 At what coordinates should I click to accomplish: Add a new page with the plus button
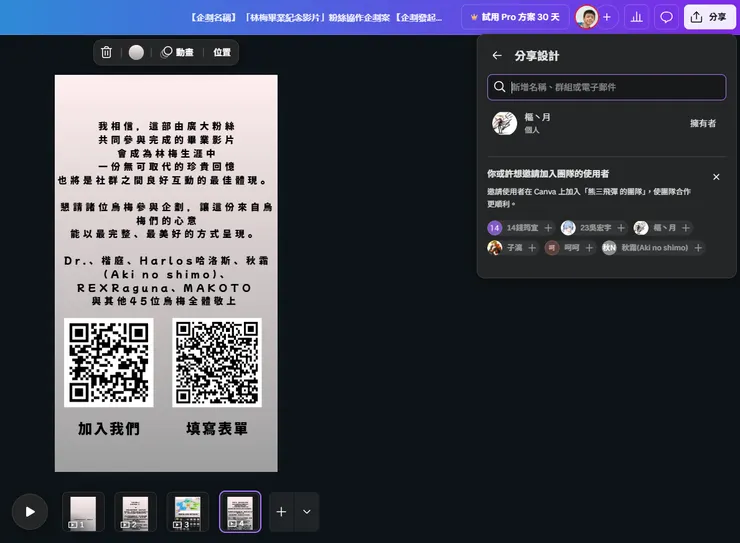click(281, 512)
